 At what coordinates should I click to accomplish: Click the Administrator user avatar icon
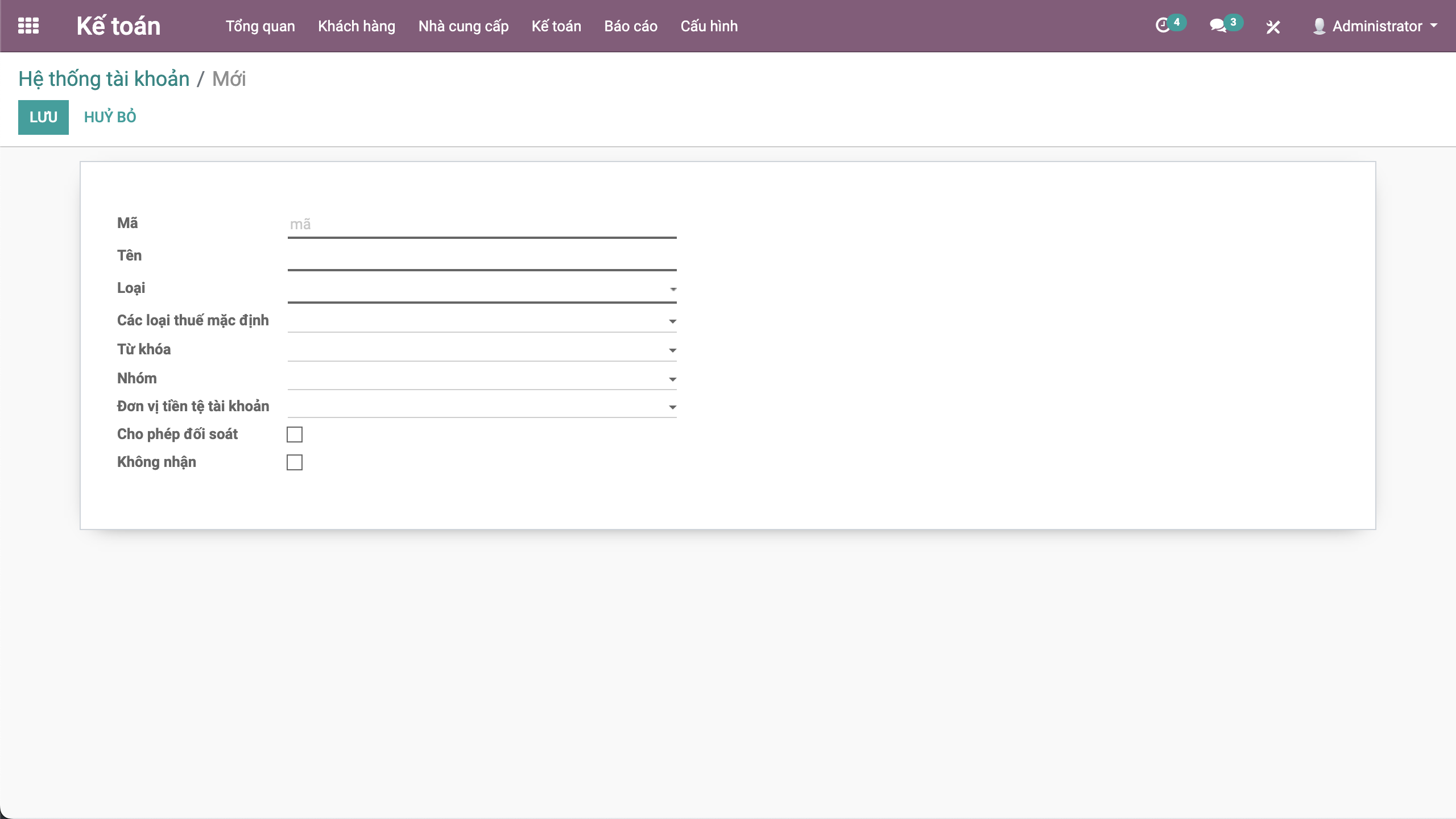1319,26
